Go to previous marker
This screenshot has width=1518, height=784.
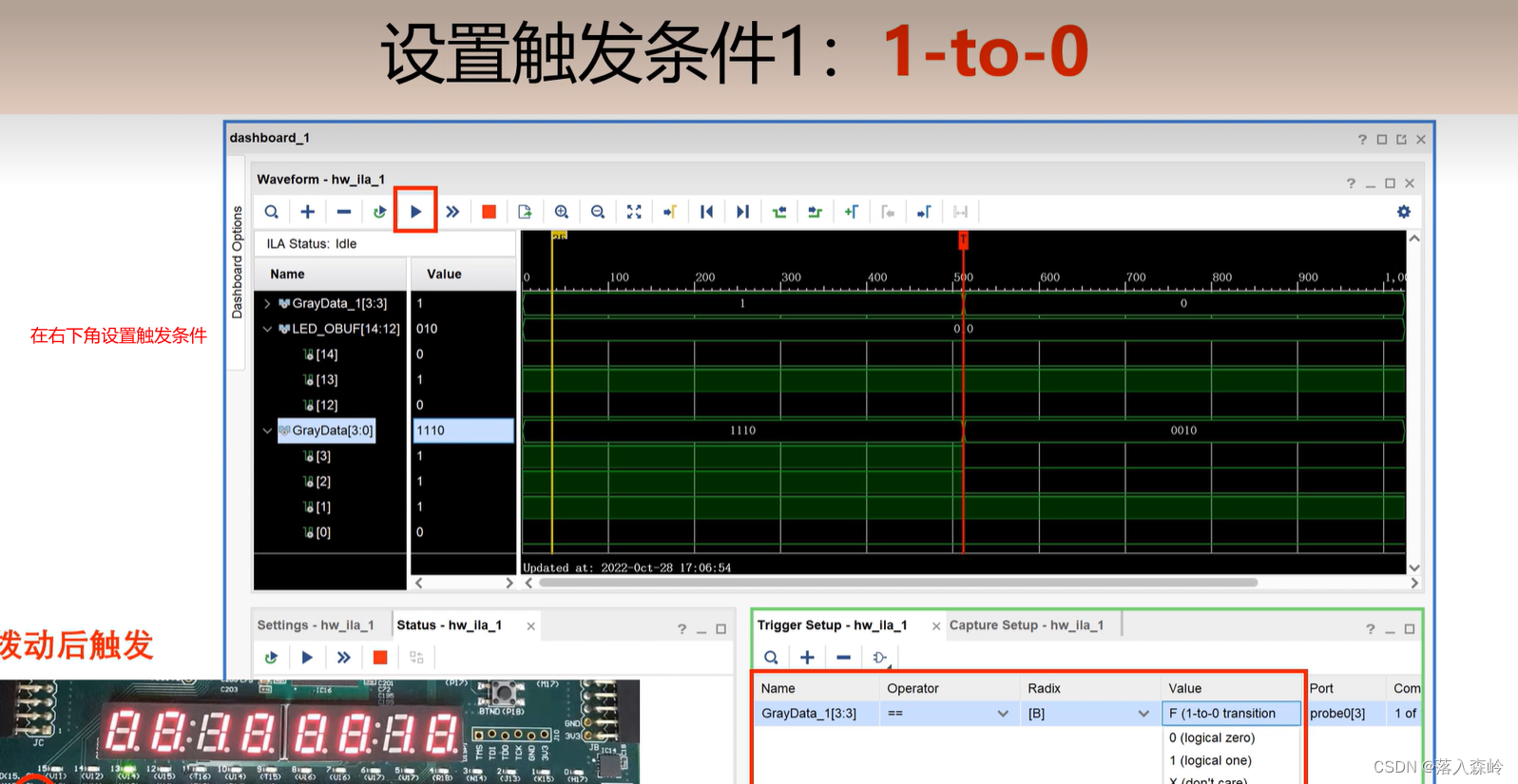tap(888, 212)
